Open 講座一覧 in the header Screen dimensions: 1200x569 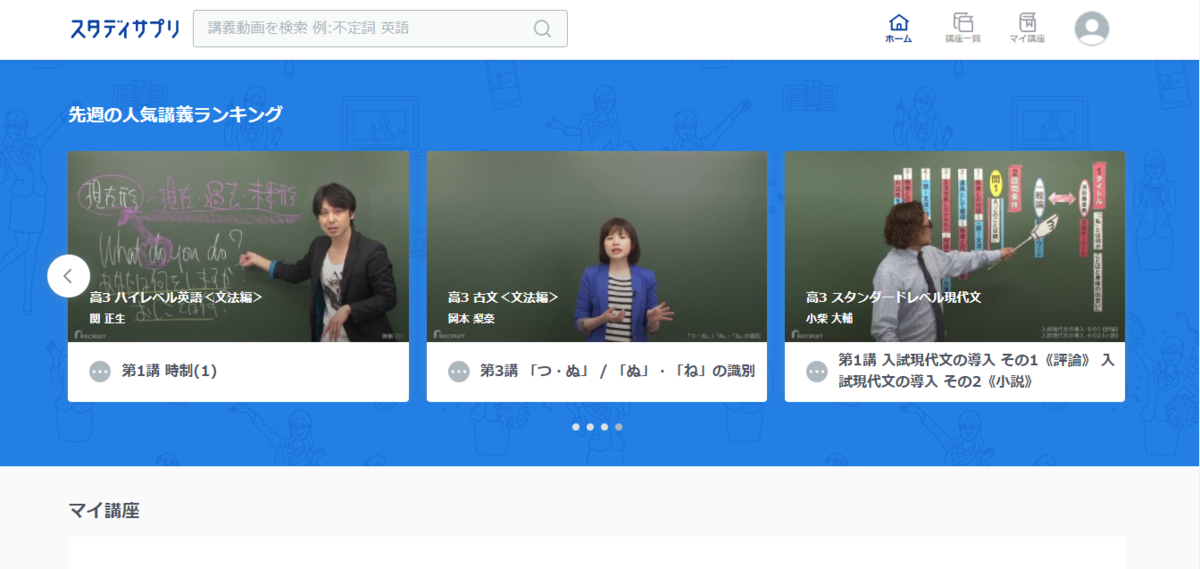click(962, 28)
